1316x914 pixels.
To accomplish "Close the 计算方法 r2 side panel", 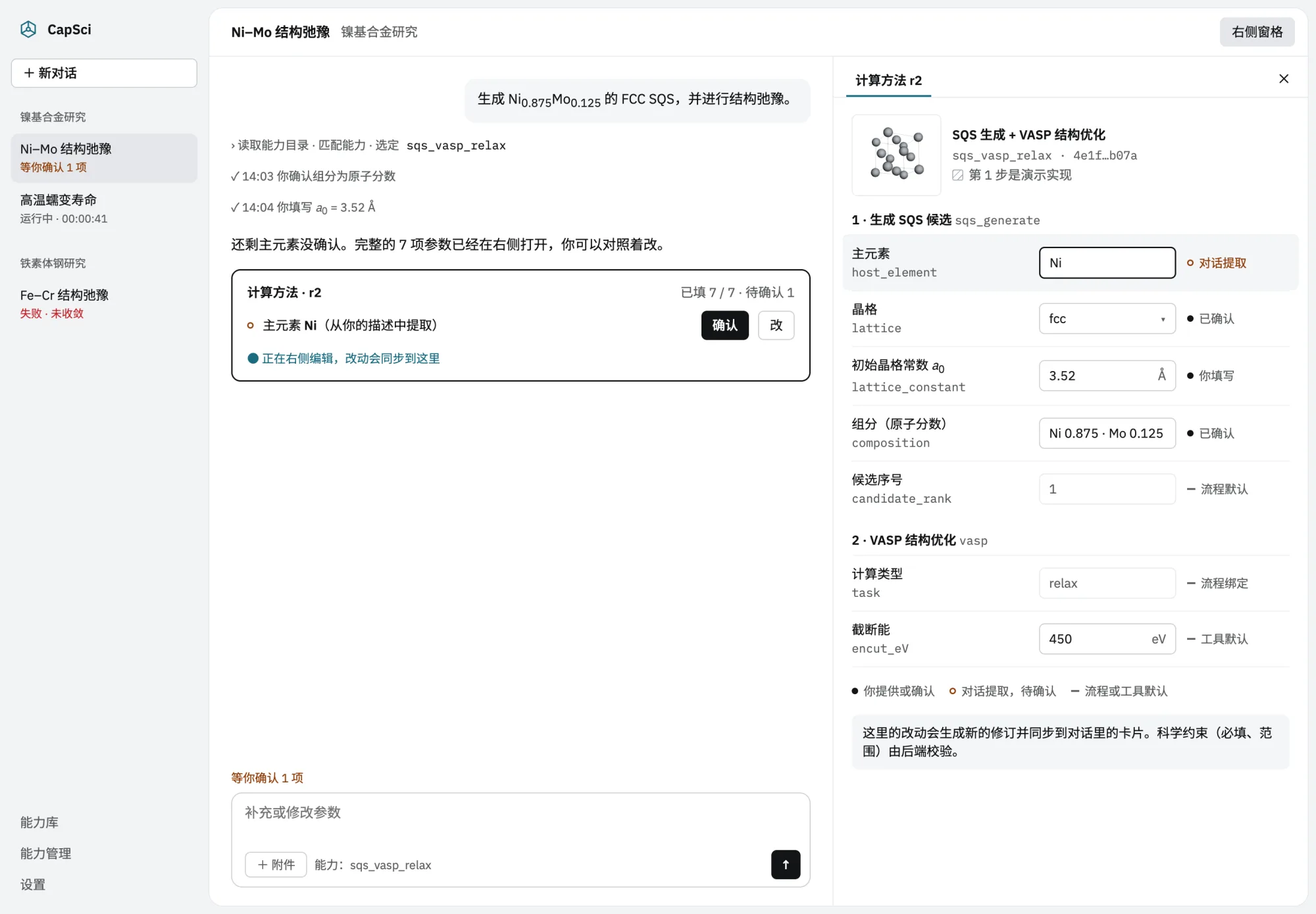I will pyautogui.click(x=1283, y=79).
